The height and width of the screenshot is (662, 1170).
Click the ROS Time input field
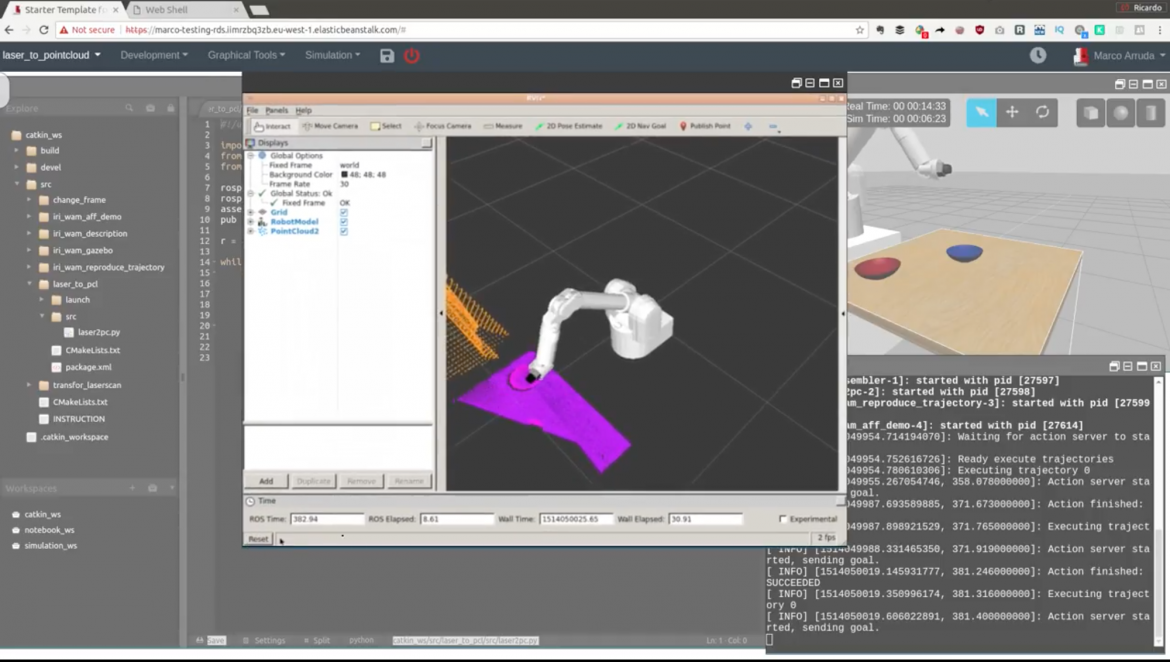pos(327,519)
